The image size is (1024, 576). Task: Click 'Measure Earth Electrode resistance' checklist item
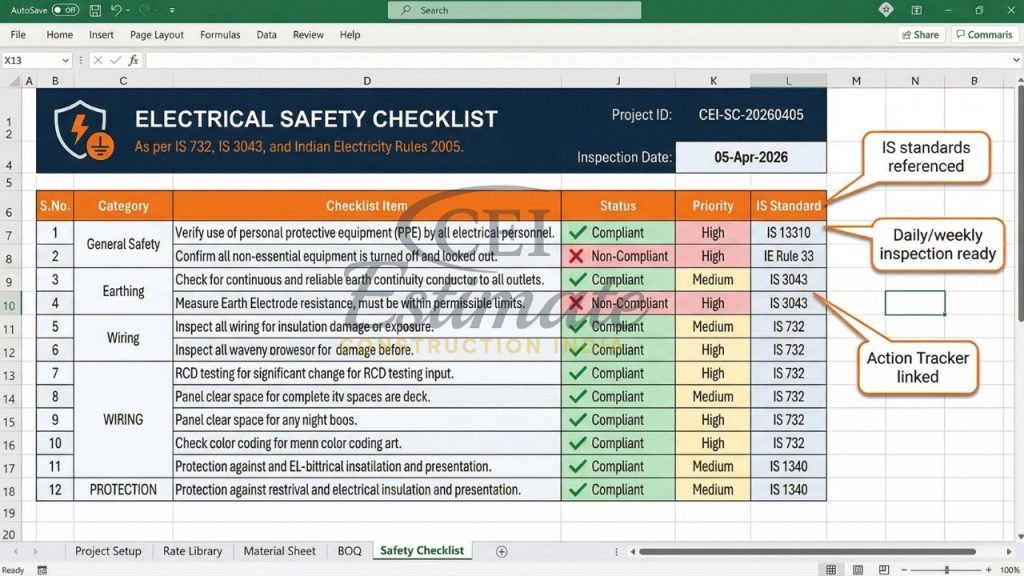367,303
